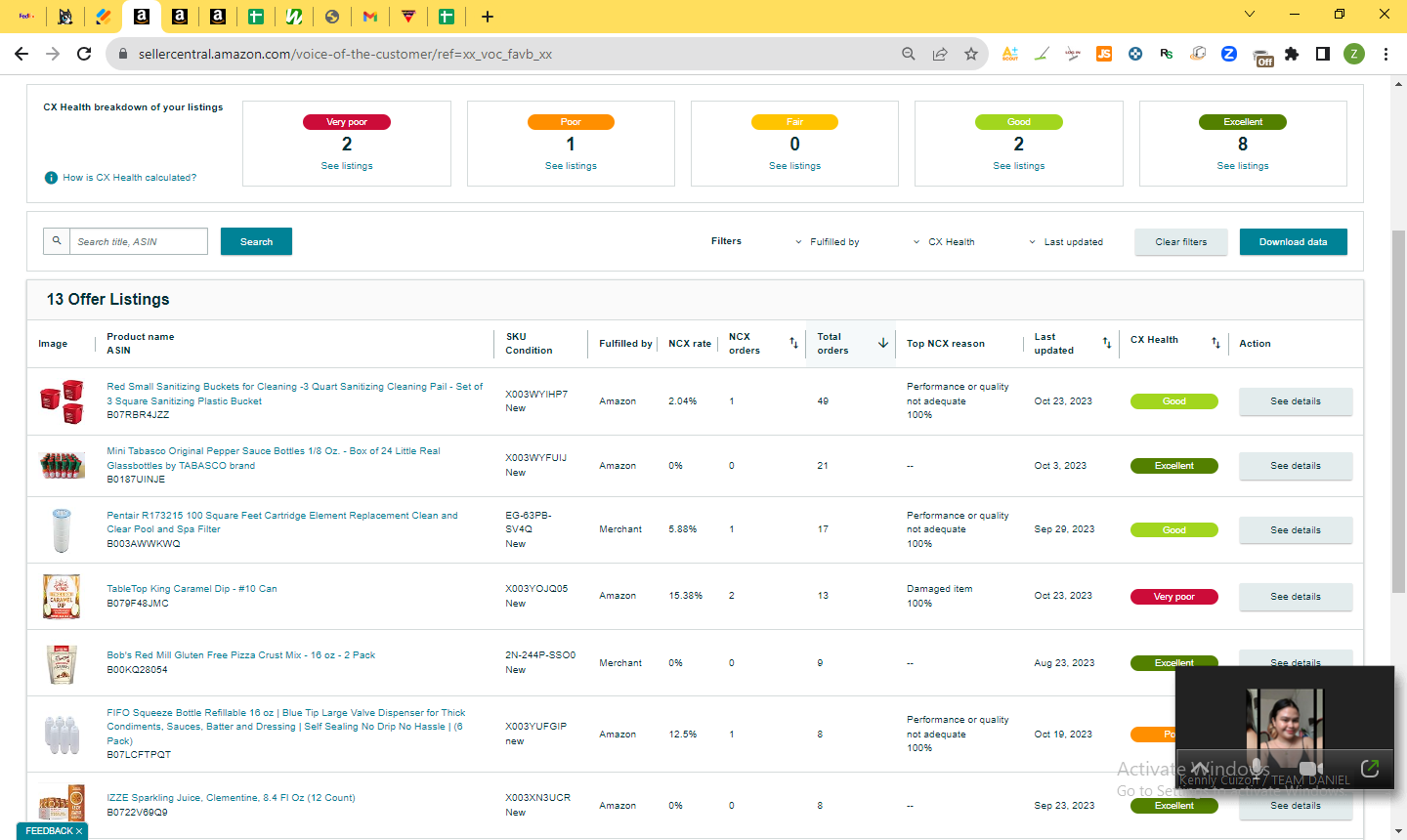This screenshot has width=1407, height=840.
Task: Click the red sanitizing buckets thumbnail
Action: coord(62,401)
